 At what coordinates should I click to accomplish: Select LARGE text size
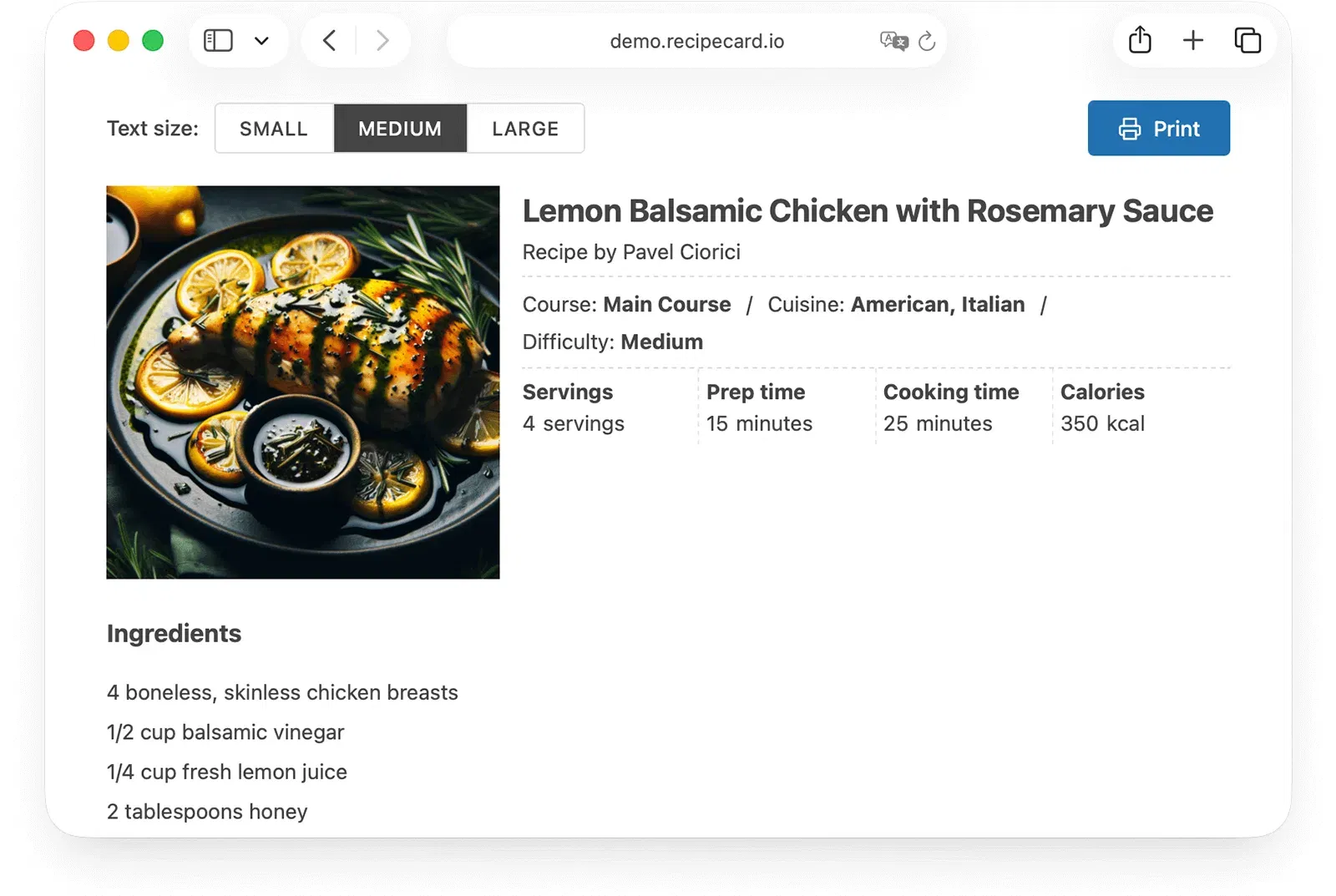(x=525, y=129)
